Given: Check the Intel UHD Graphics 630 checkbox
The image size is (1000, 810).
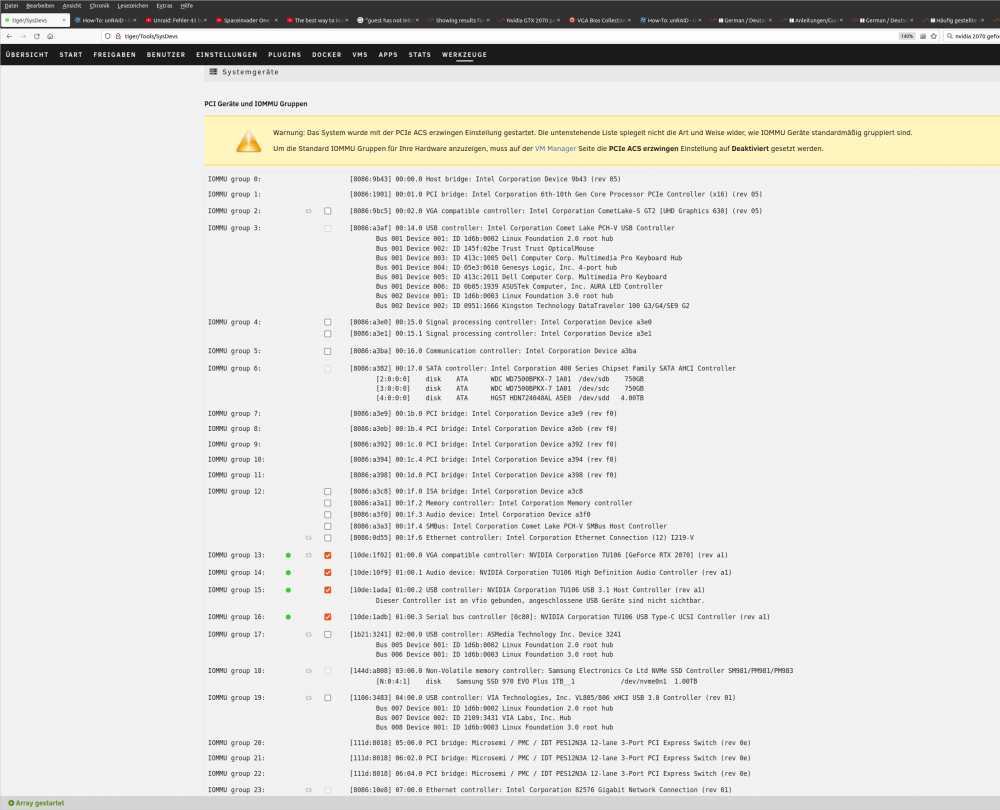Looking at the screenshot, I should (x=328, y=211).
